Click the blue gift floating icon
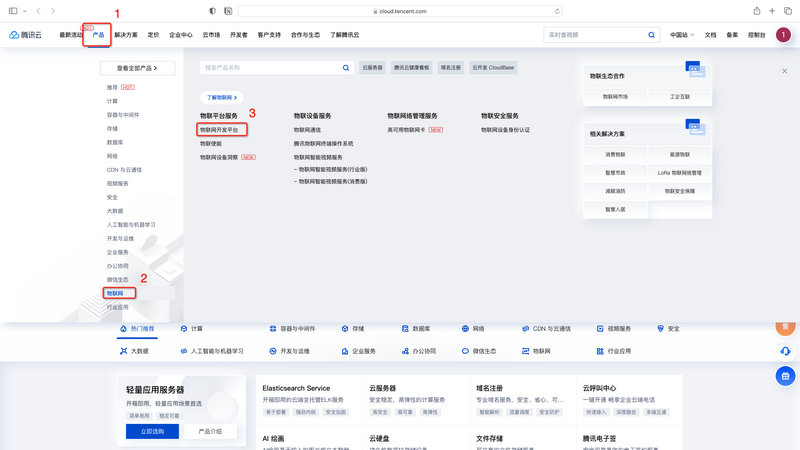The width and height of the screenshot is (800, 450). coord(785,376)
